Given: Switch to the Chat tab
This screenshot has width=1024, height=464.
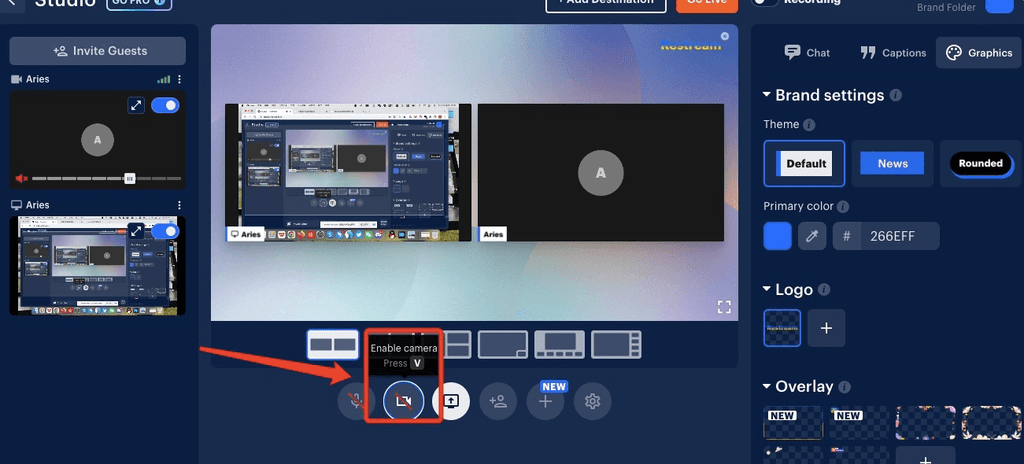Looking at the screenshot, I should pos(807,53).
